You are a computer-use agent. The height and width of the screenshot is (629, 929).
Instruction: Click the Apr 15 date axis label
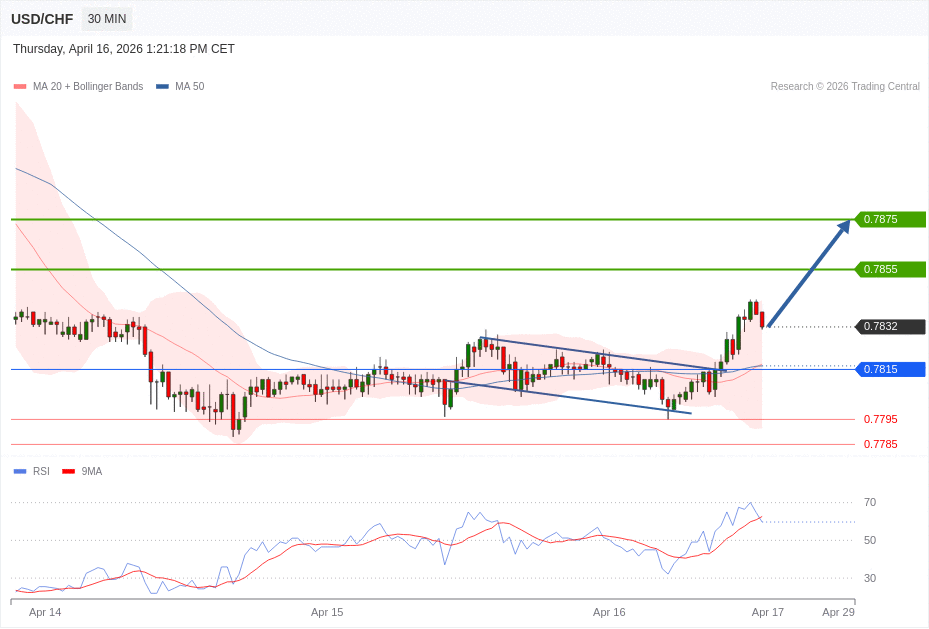point(327,612)
